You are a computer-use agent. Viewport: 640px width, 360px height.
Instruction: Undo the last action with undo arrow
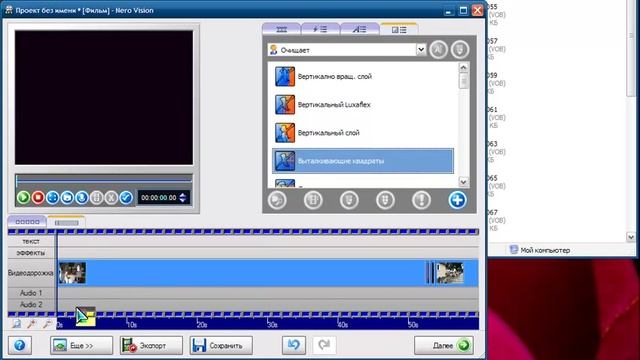coord(293,345)
